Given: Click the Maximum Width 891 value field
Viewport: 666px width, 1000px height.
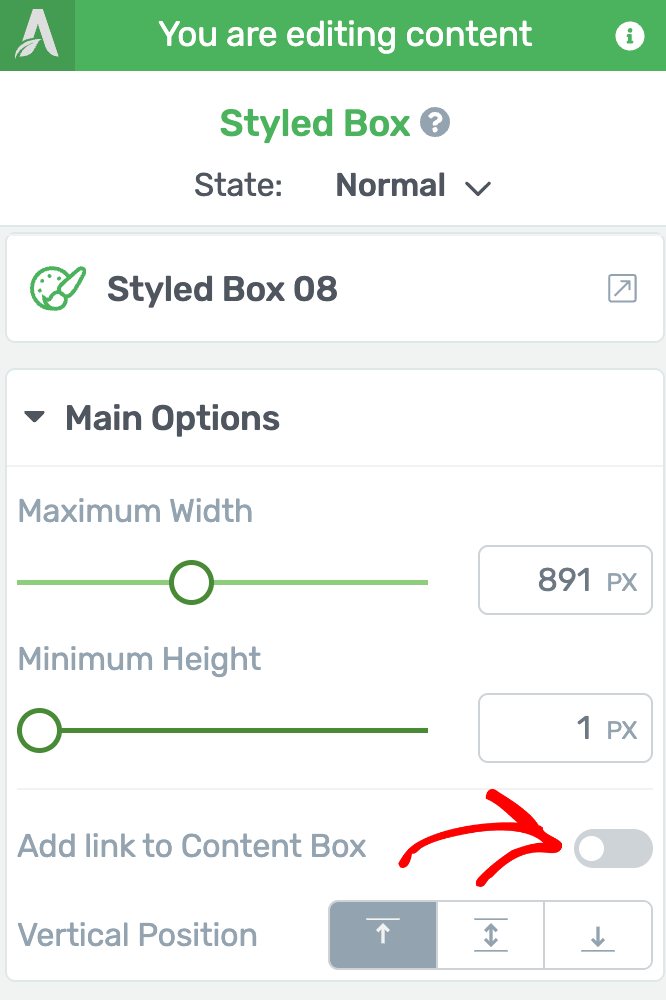Looking at the screenshot, I should pyautogui.click(x=565, y=580).
